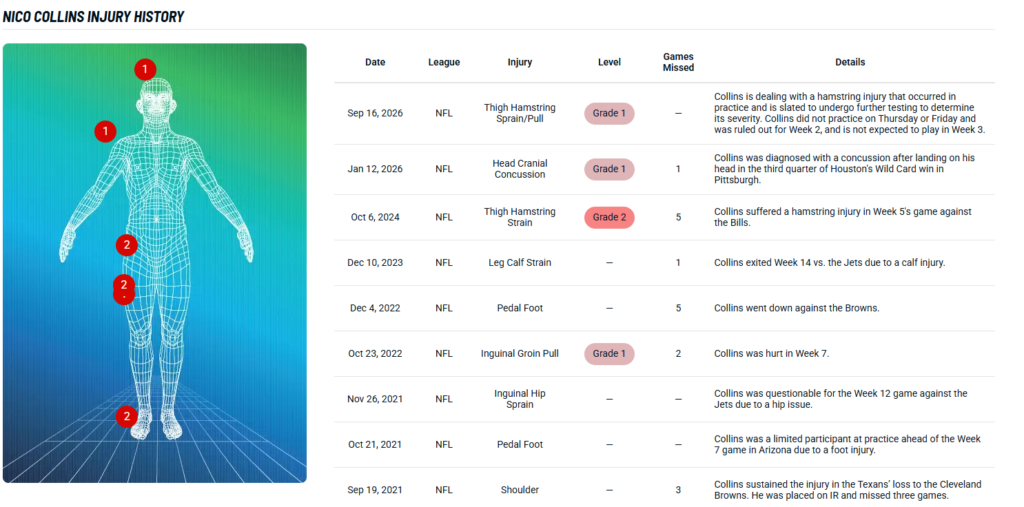The image size is (1024, 507).
Task: Click details about Week 5 Bills hamstring injury
Action: pos(842,217)
